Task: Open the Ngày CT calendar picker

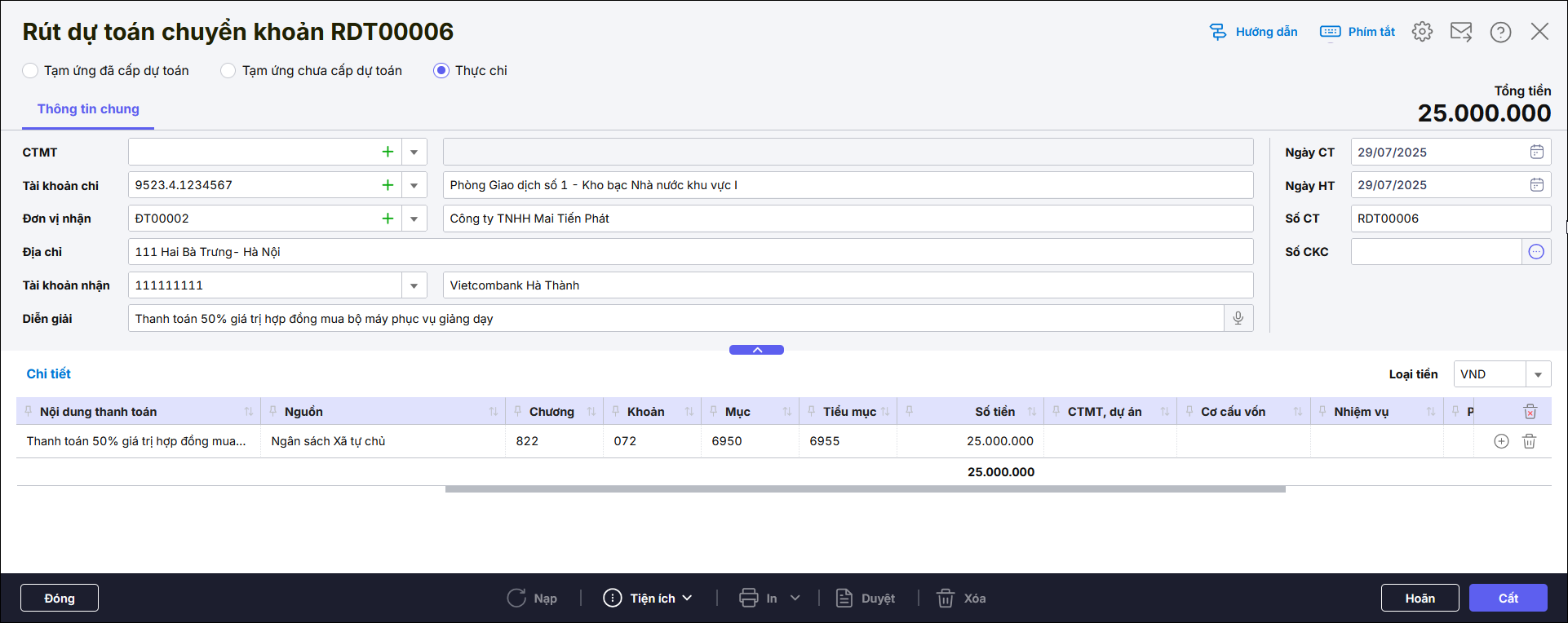Action: [1536, 152]
